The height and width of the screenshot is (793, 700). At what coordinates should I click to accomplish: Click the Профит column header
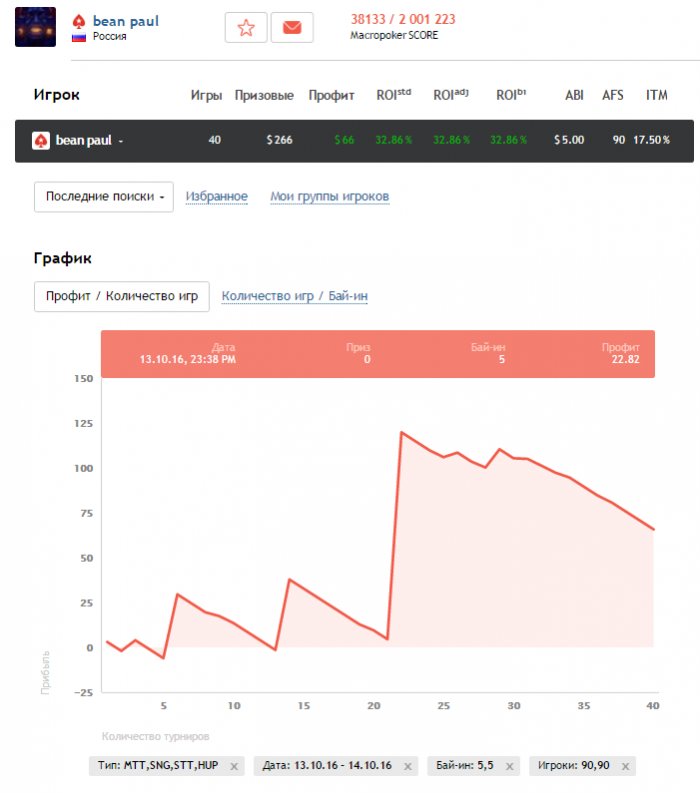(x=331, y=96)
